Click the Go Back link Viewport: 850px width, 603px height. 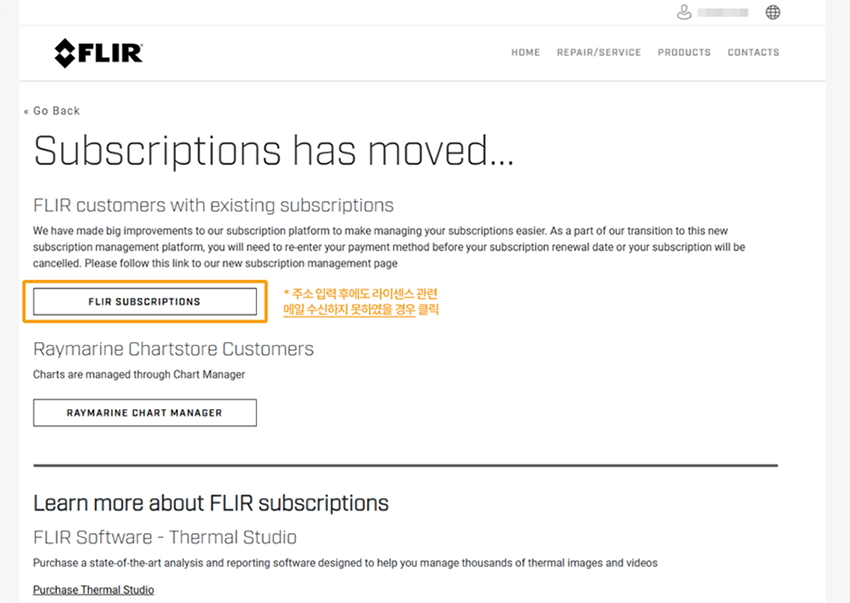(52, 111)
